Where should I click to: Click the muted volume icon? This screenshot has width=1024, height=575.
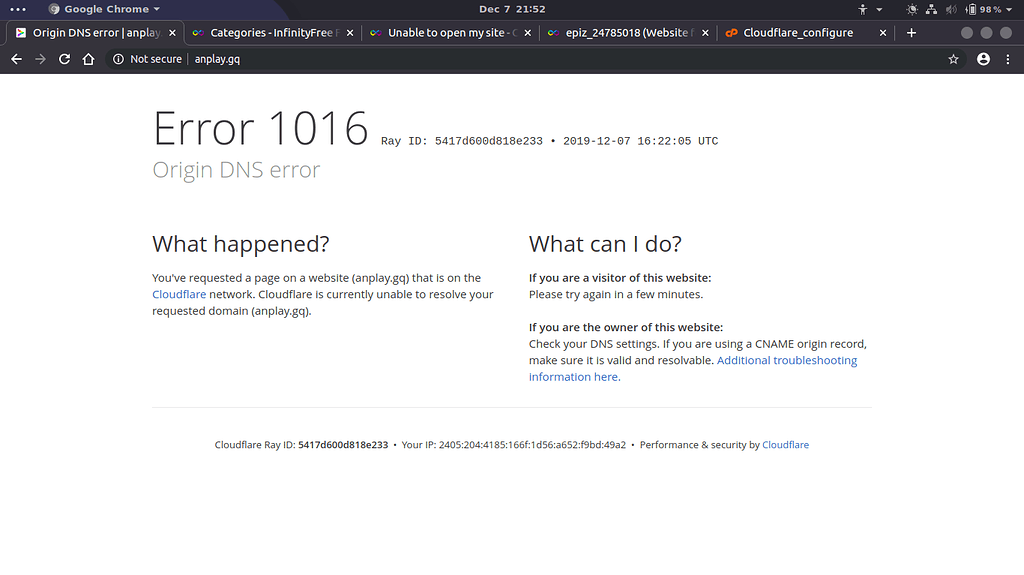(952, 9)
